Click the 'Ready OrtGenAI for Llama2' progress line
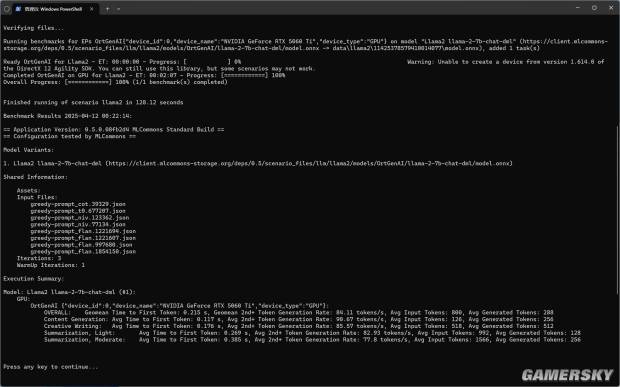This screenshot has height=387, width=620. pos(122,62)
